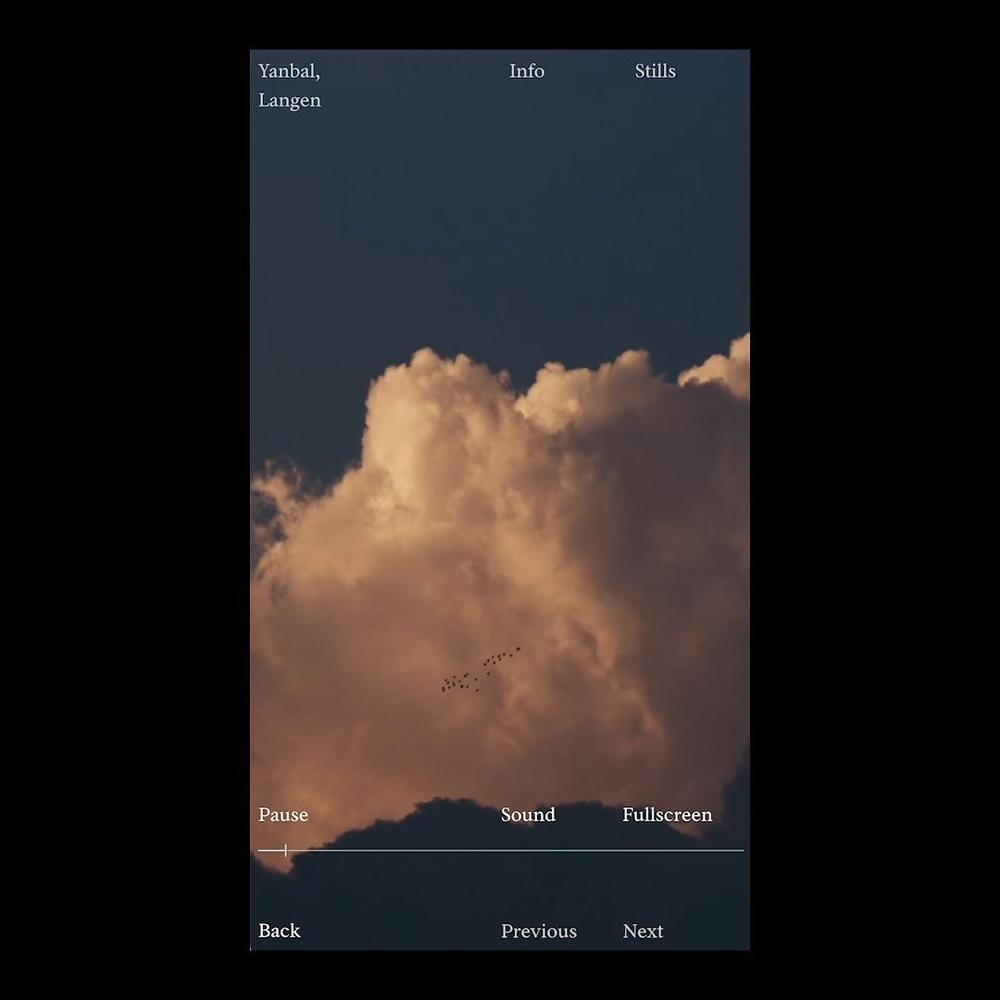Viewport: 1000px width, 1000px height.
Task: Go to the Next project
Action: pyautogui.click(x=643, y=931)
